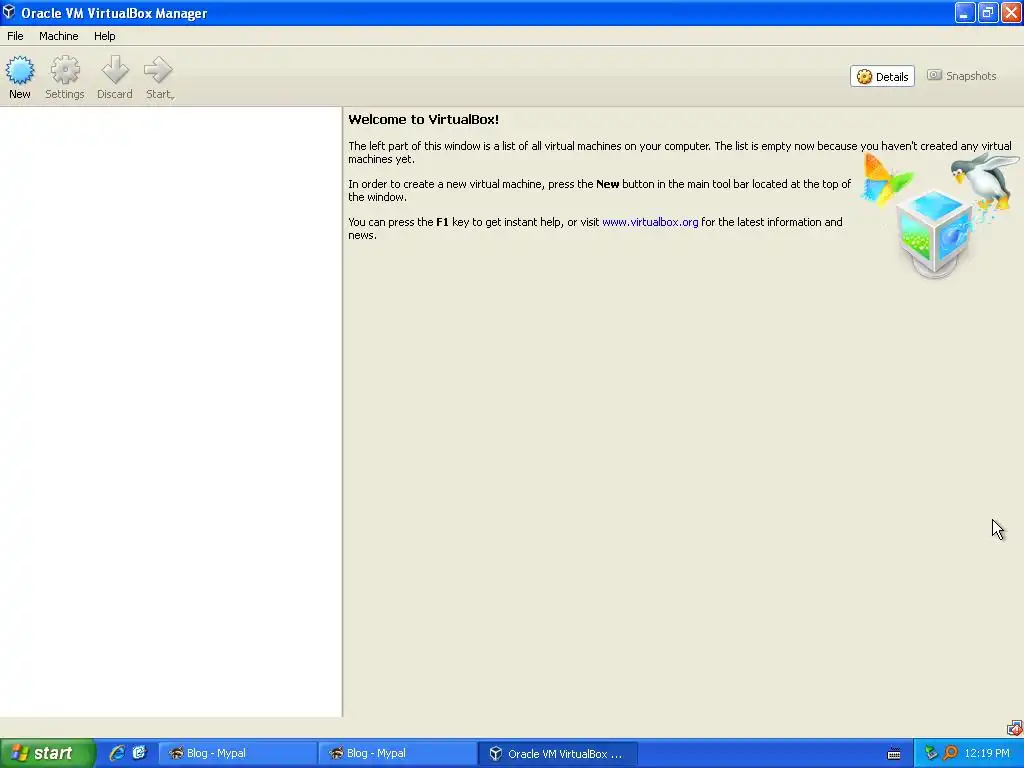
Task: Launch the second quick launch browser icon
Action: pyautogui.click(x=140, y=753)
